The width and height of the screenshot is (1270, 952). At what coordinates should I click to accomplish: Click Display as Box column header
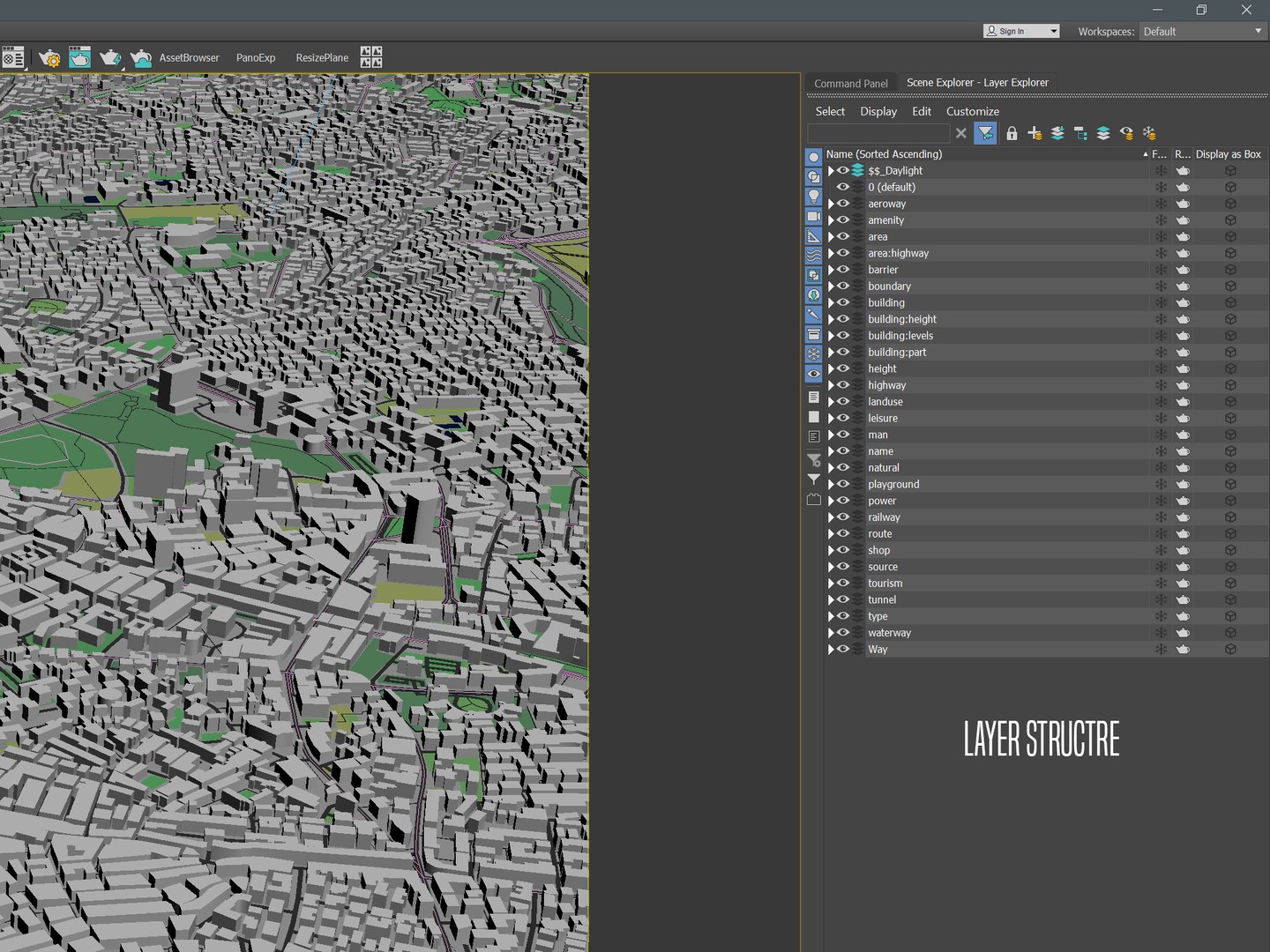tap(1229, 154)
